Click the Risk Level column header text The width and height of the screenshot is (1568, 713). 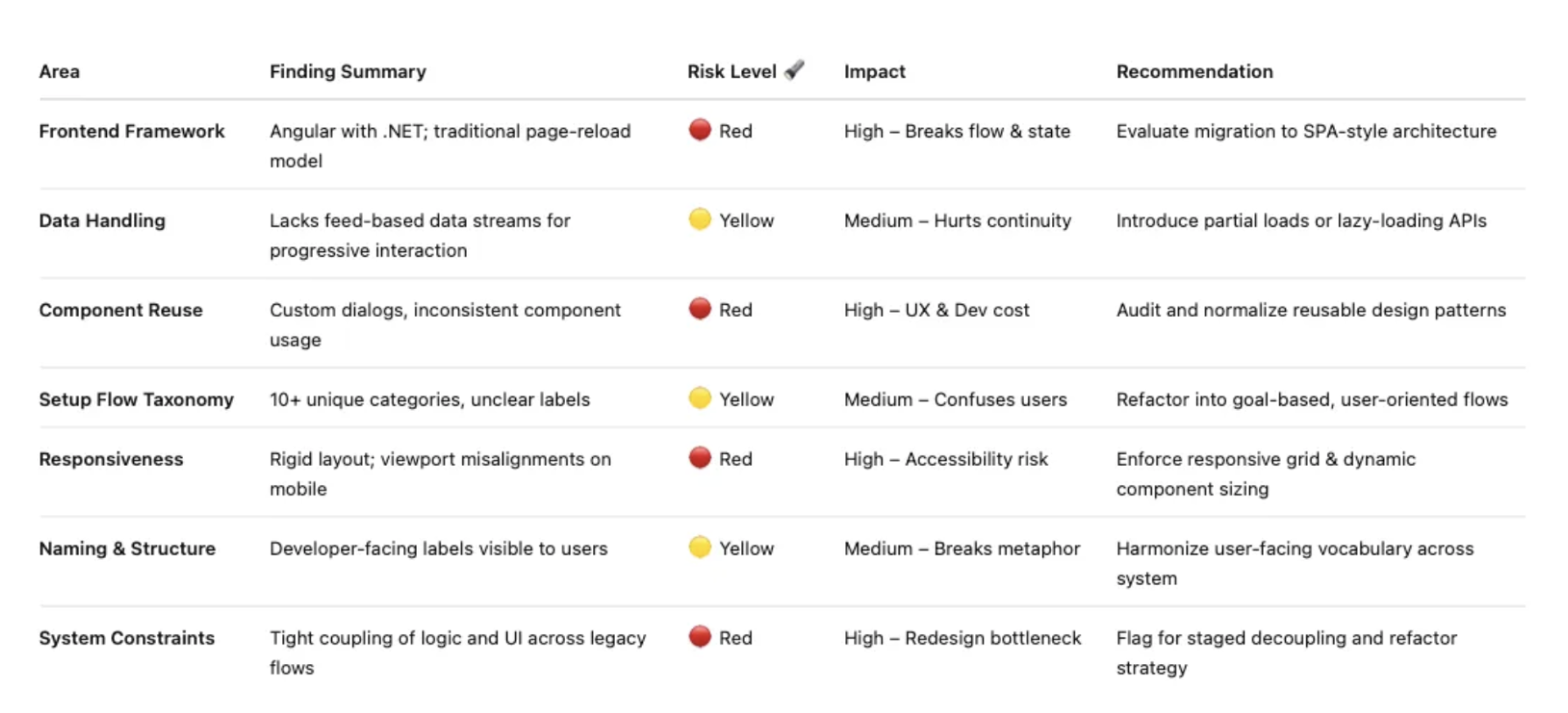(731, 72)
